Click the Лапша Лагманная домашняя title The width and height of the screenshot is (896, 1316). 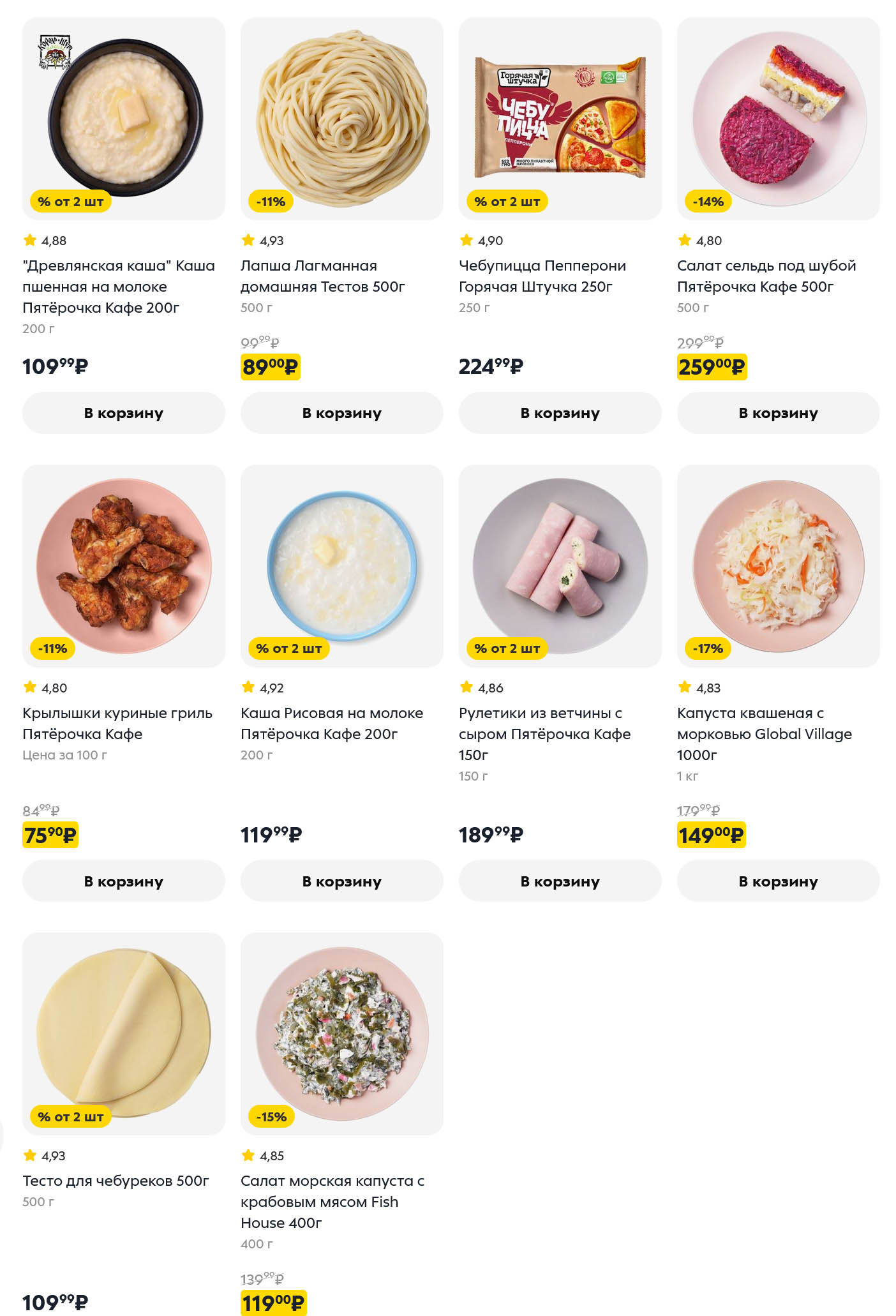[x=322, y=276]
